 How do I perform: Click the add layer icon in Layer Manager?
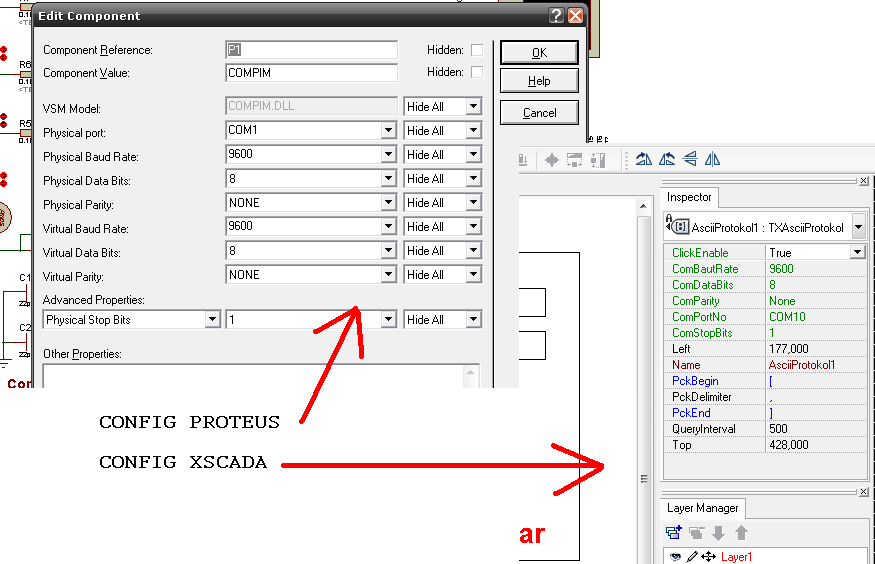click(x=674, y=533)
